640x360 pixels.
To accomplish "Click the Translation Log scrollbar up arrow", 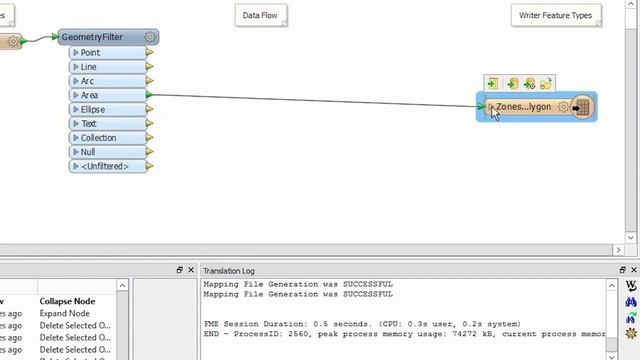I will [x=611, y=286].
